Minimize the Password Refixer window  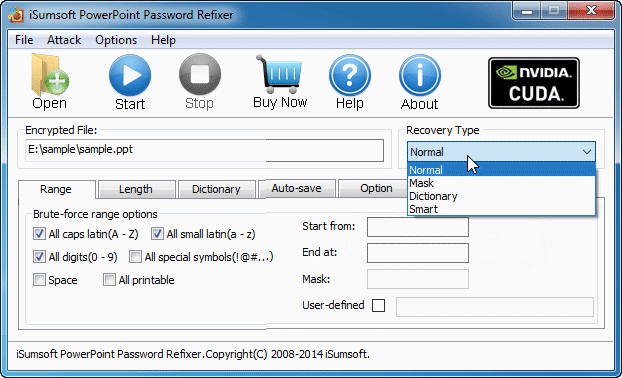pyautogui.click(x=526, y=11)
